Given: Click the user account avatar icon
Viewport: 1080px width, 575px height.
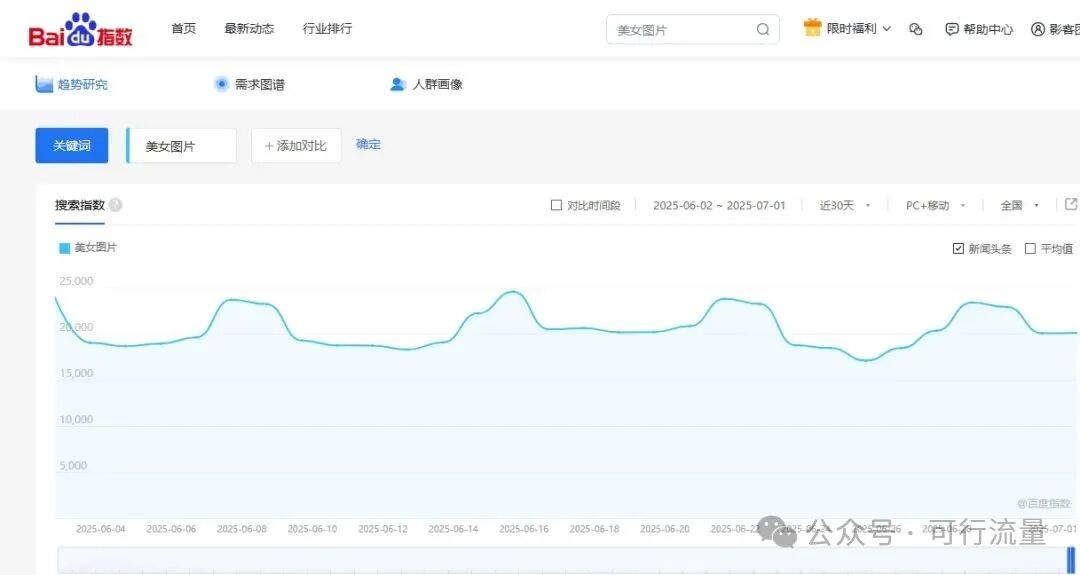Looking at the screenshot, I should point(1038,29).
